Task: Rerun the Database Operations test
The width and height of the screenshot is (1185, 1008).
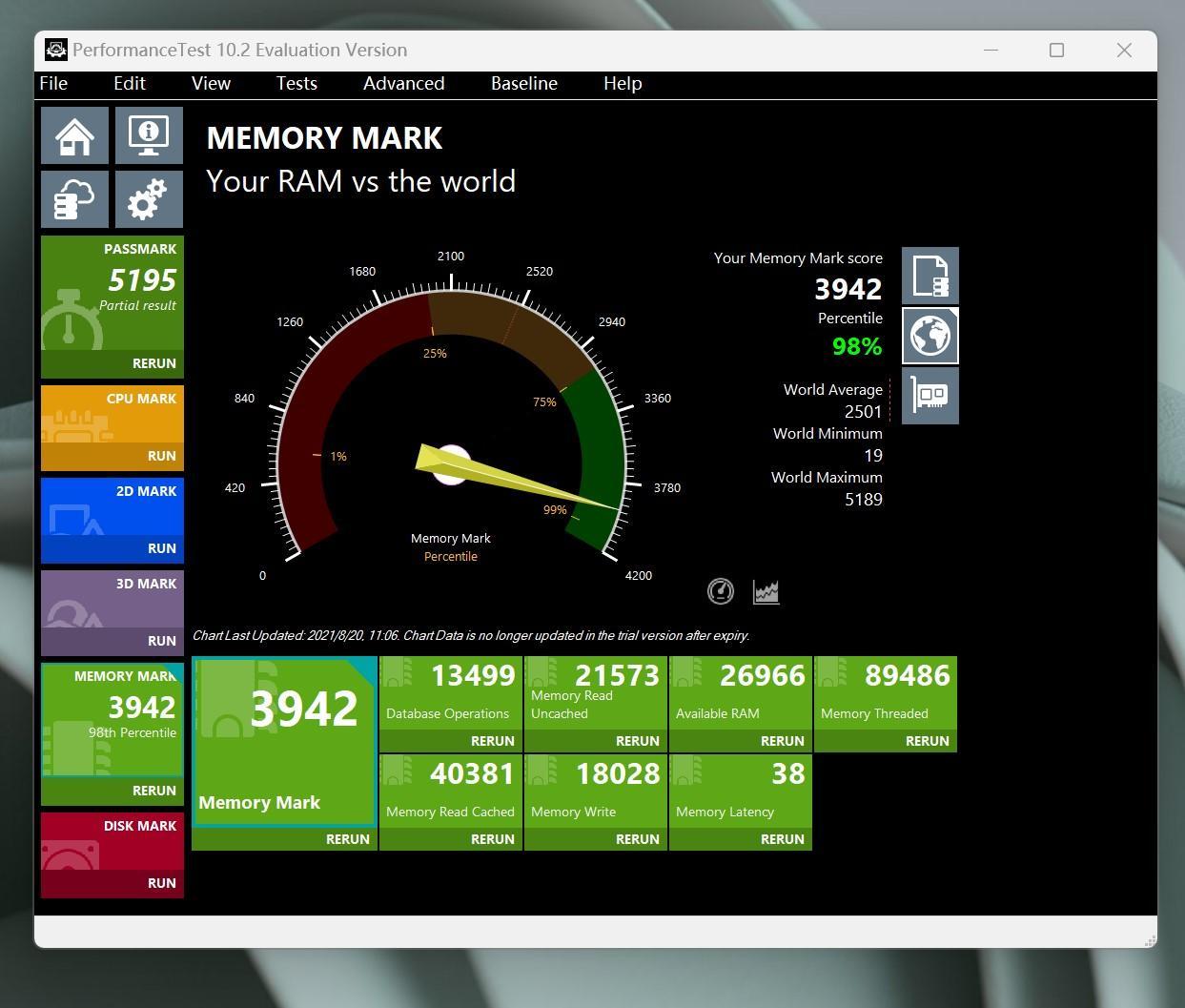Action: pos(492,741)
